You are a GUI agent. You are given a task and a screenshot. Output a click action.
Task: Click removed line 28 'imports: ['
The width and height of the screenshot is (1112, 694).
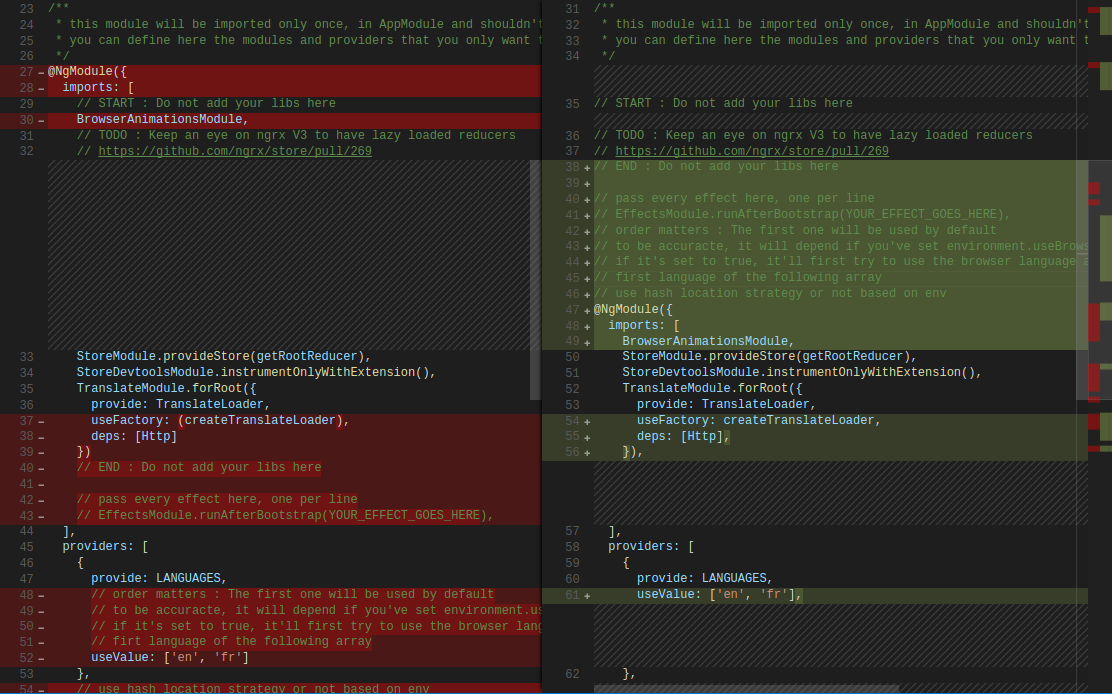coord(98,87)
